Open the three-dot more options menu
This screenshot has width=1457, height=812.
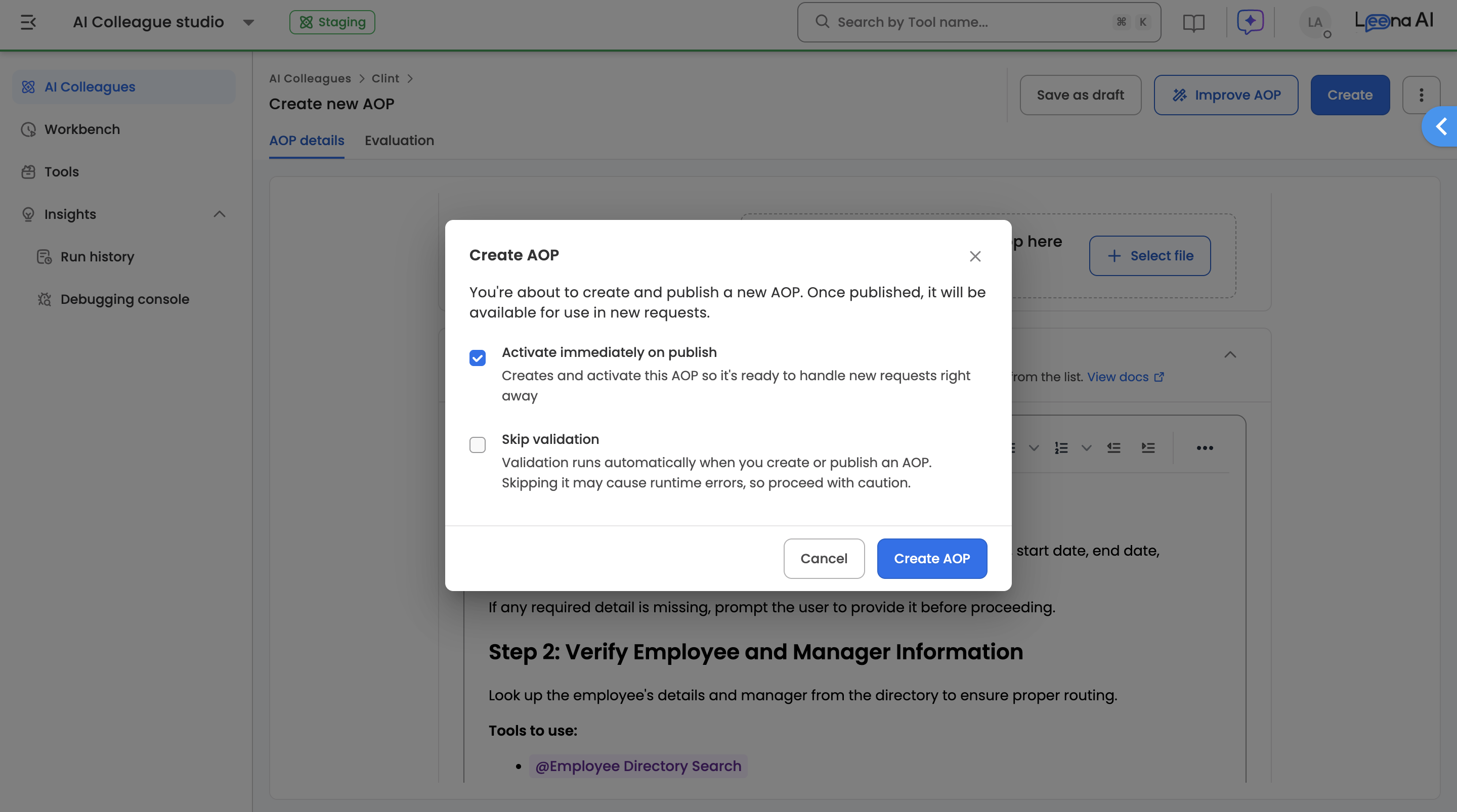(x=1421, y=95)
